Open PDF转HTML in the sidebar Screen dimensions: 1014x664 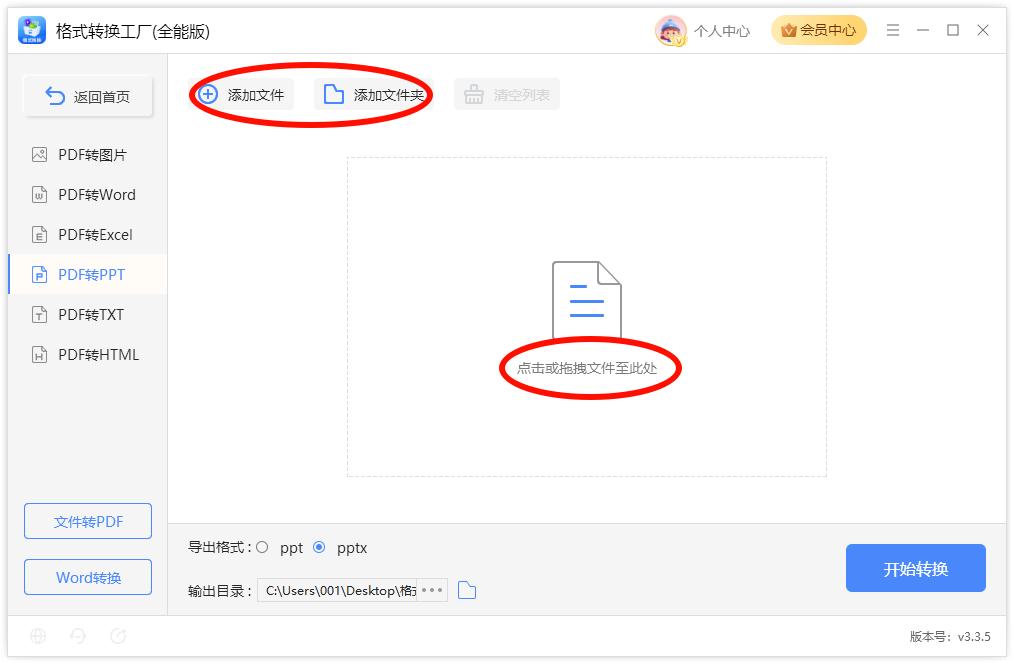[x=88, y=355]
